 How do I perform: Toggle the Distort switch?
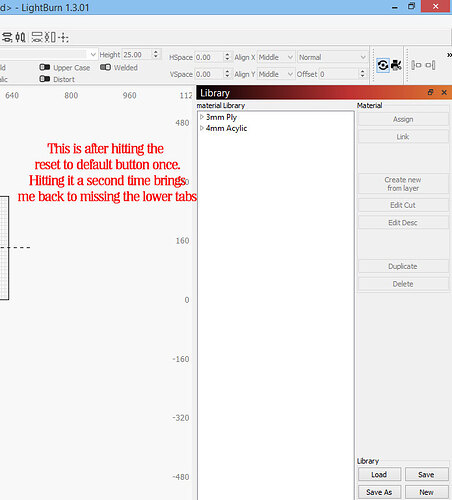45,79
